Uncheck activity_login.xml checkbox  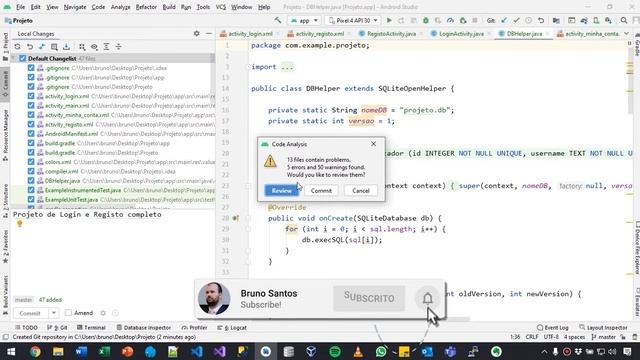point(31,96)
